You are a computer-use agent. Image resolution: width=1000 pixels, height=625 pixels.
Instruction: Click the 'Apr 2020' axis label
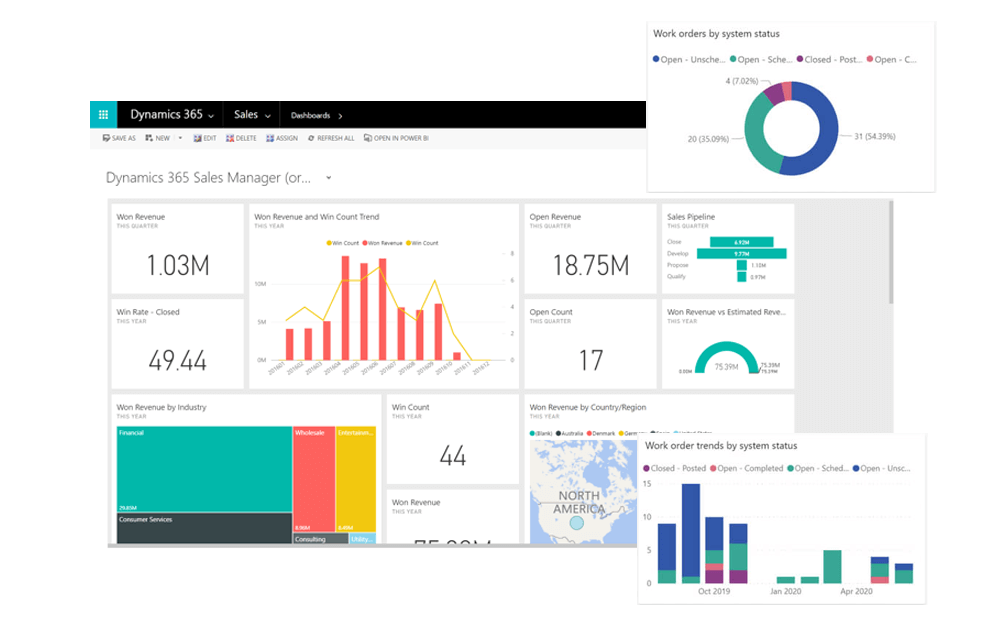[856, 591]
